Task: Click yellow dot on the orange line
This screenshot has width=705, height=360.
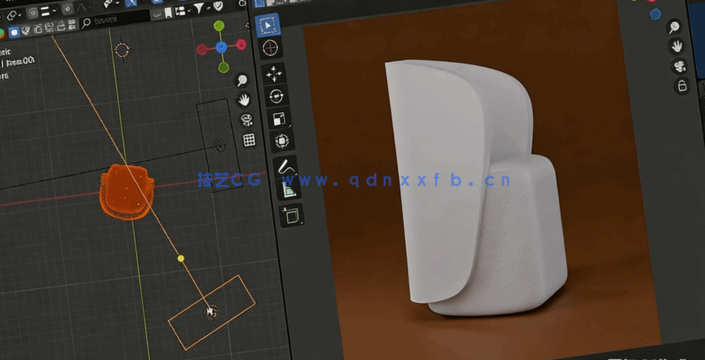Action: pos(181,258)
